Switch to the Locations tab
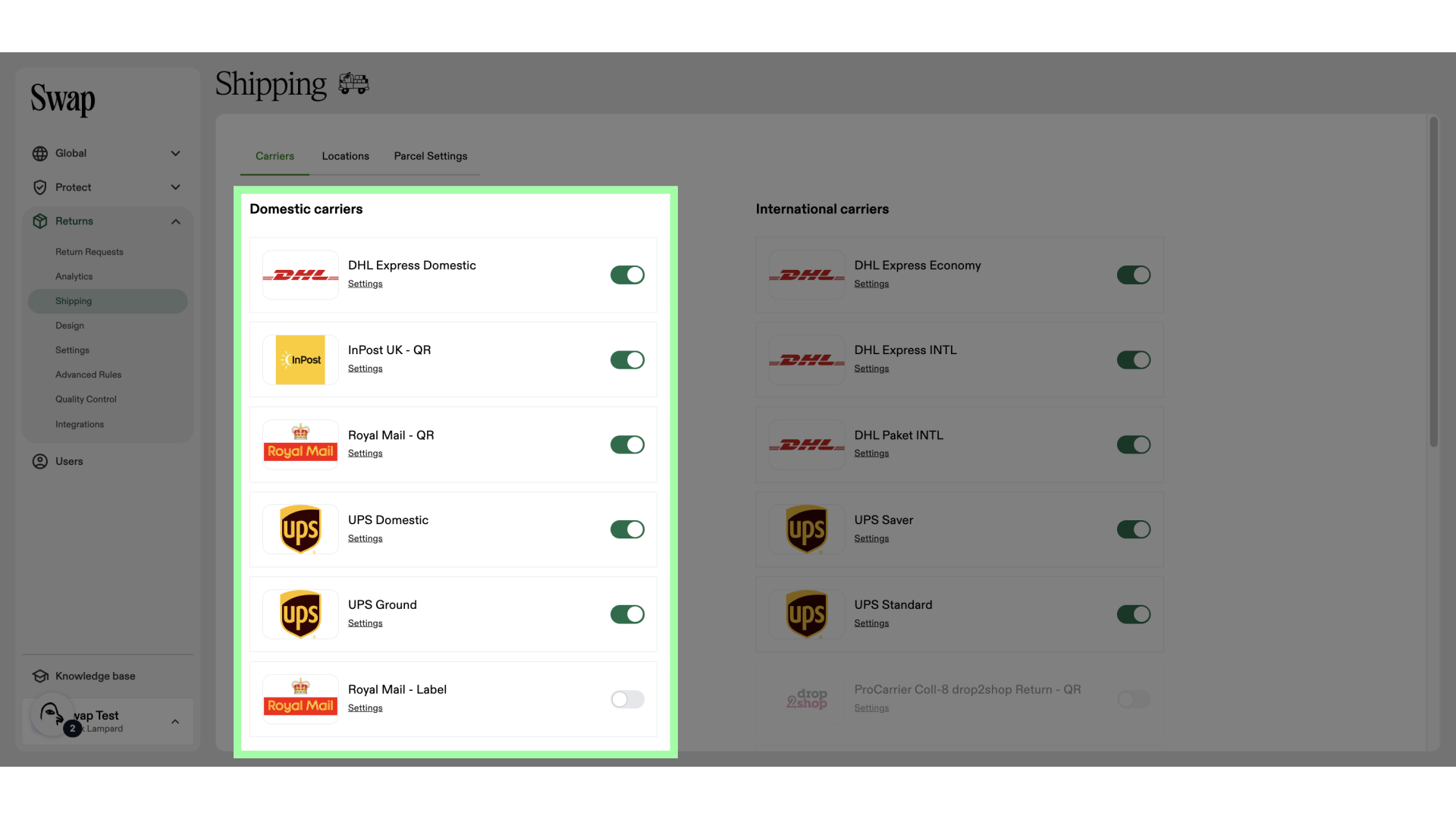 (x=345, y=156)
